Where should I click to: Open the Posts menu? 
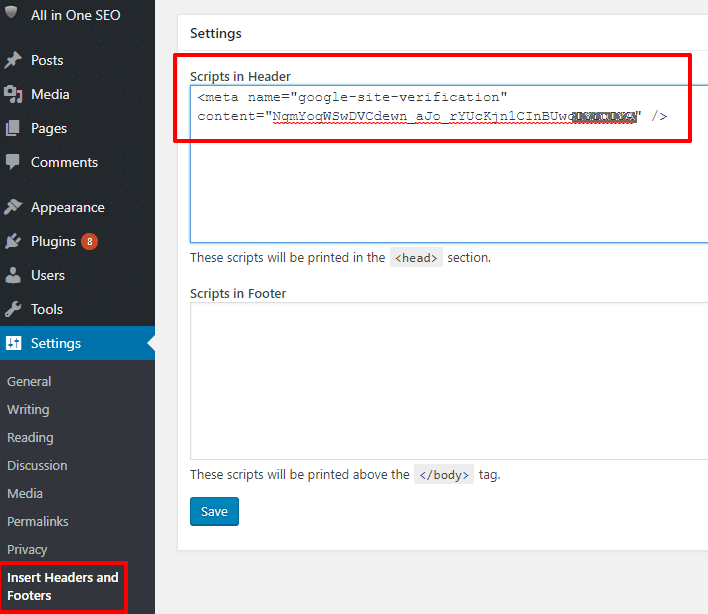(x=77, y=60)
